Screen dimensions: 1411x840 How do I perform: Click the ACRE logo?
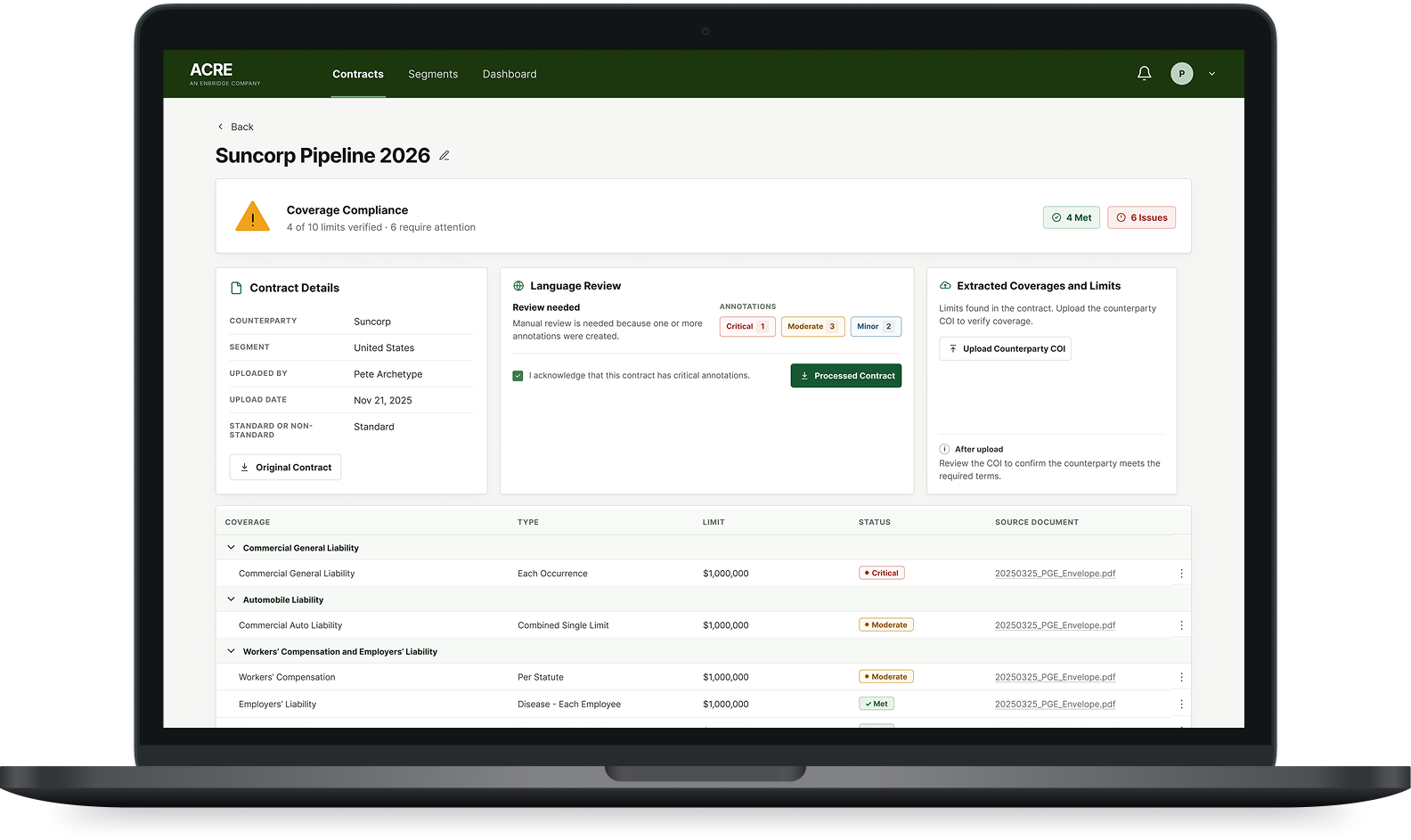point(224,73)
